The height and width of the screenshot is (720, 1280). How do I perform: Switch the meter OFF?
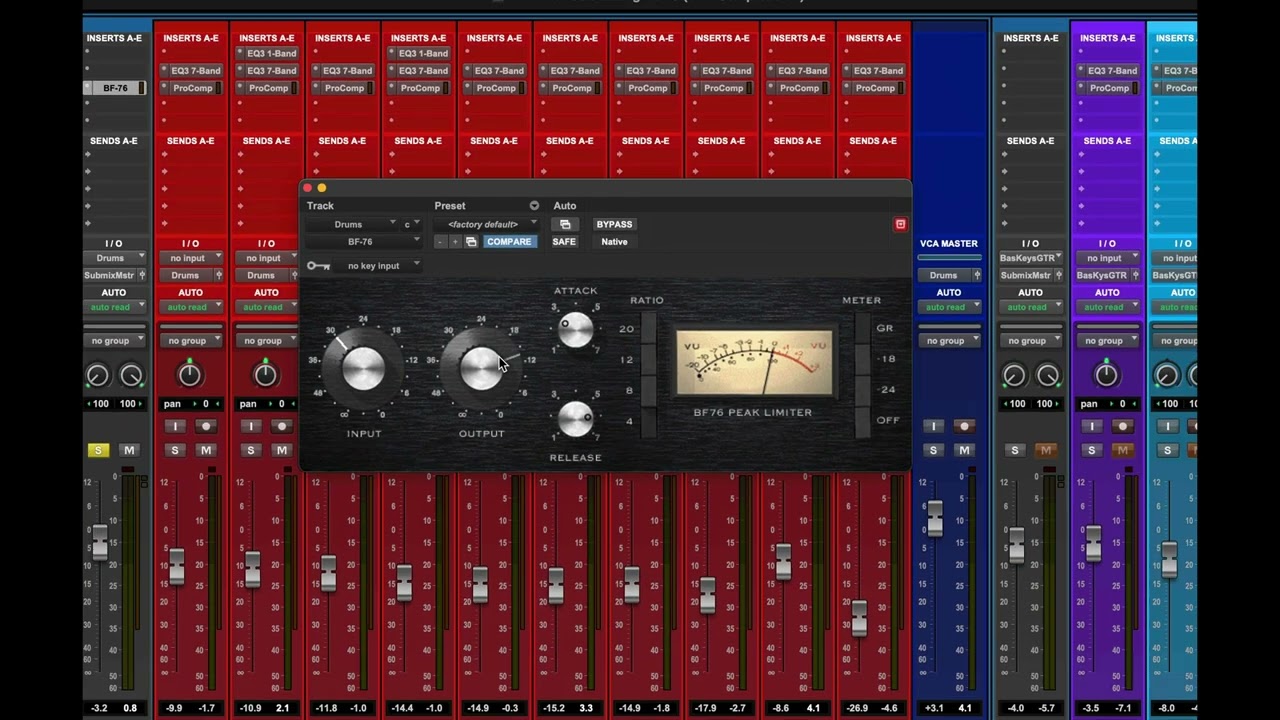[x=862, y=421]
